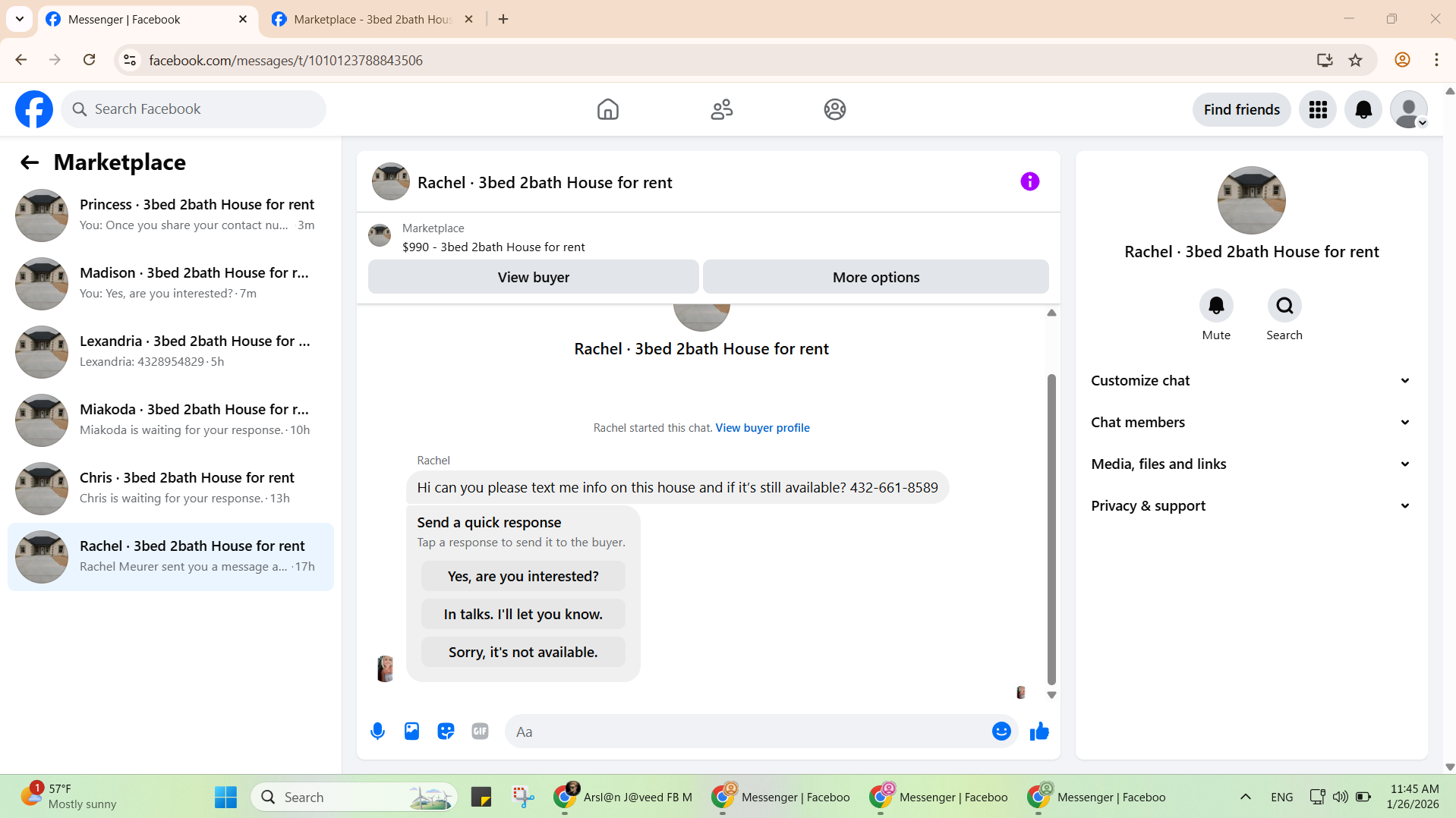Expand Privacy & support section

coord(1251,506)
